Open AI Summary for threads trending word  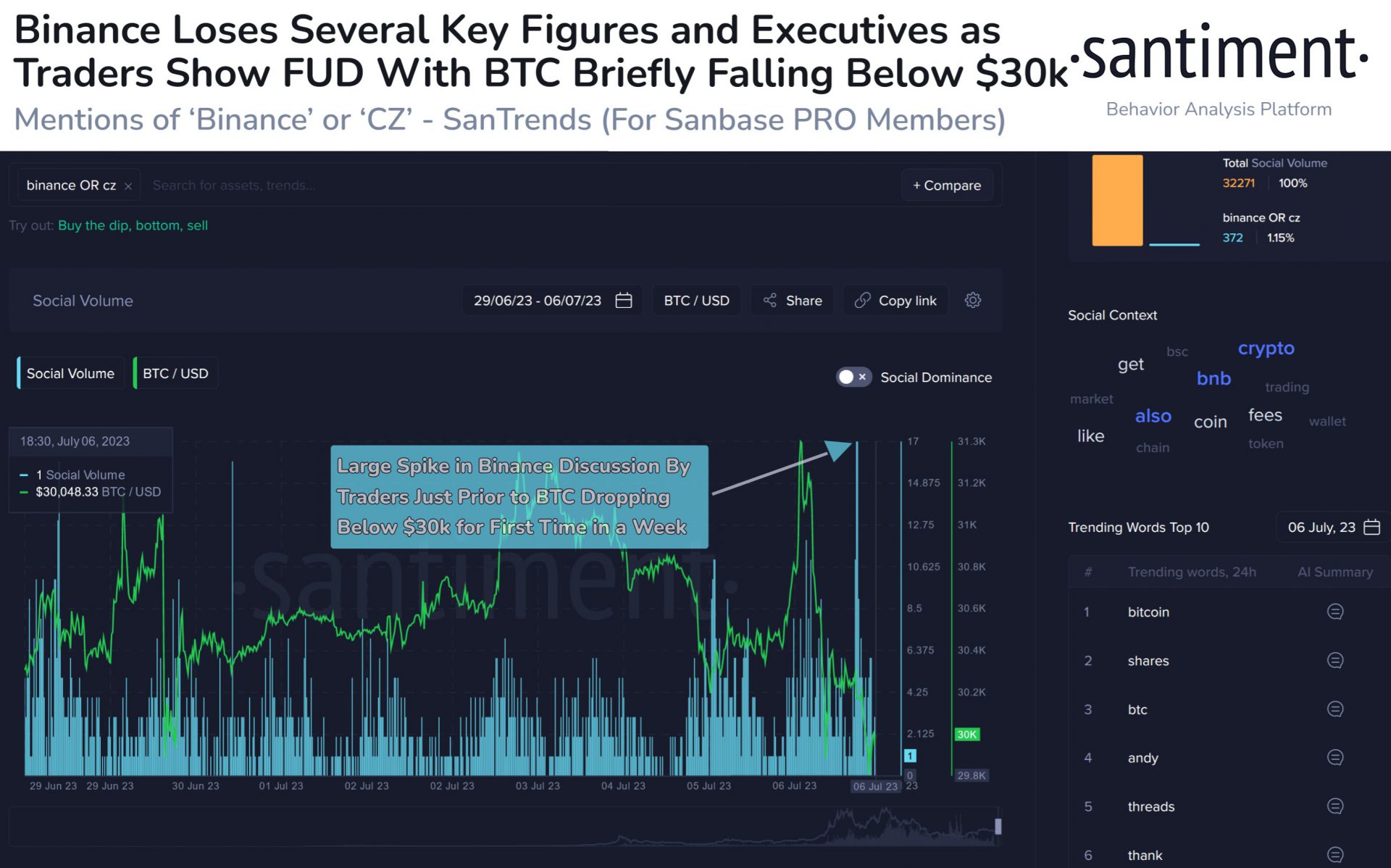click(x=1334, y=806)
